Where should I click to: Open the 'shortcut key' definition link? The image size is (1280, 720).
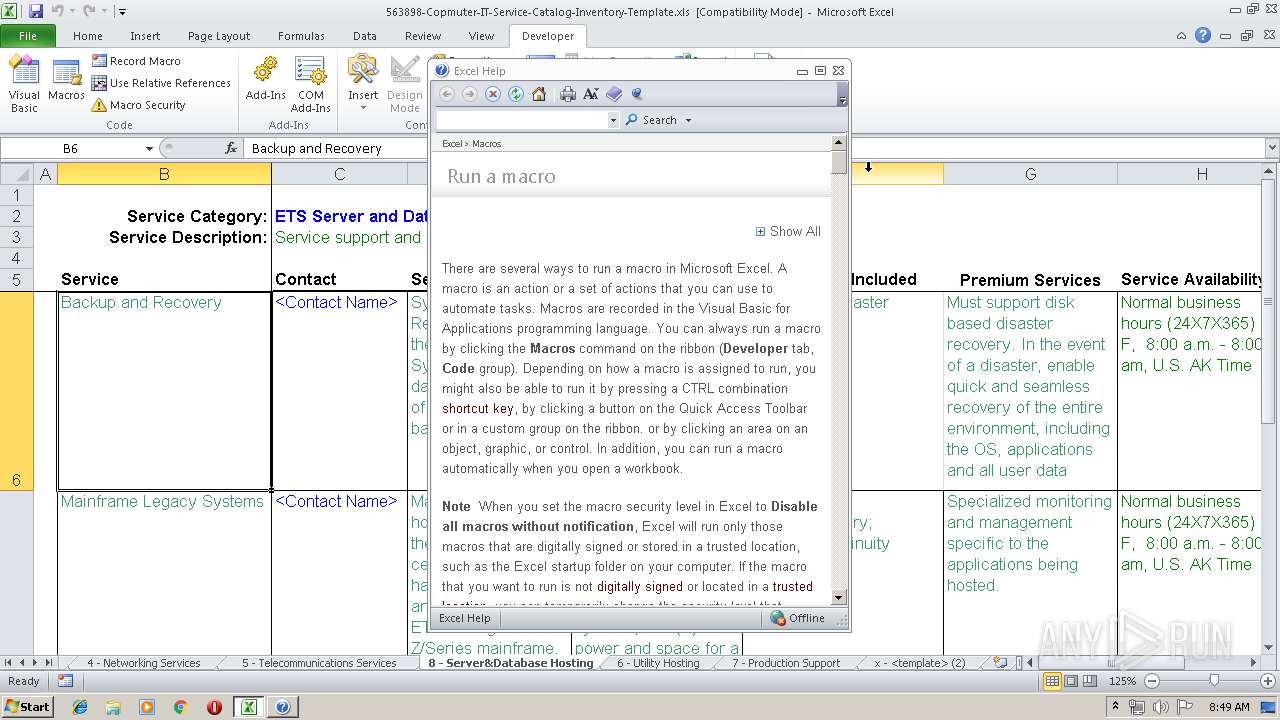478,408
